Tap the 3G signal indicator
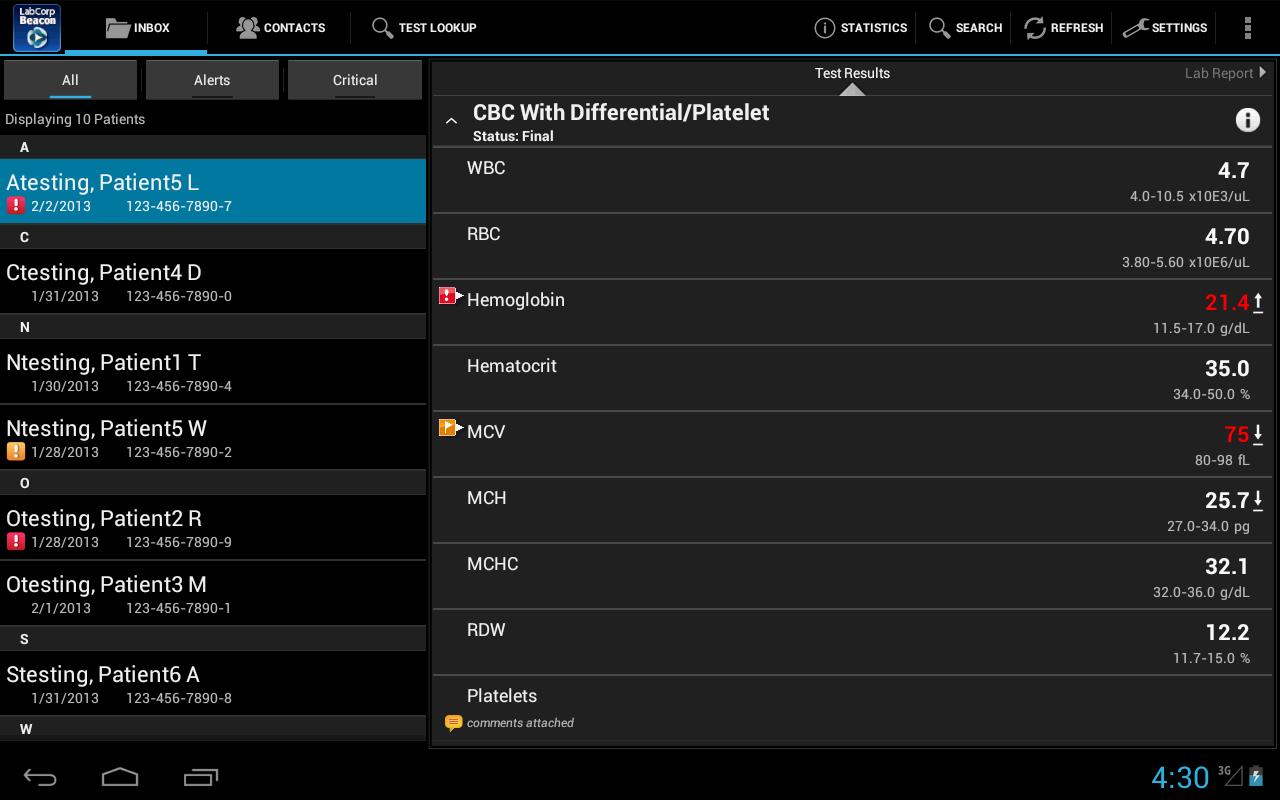Image resolution: width=1280 pixels, height=800 pixels. coord(1230,775)
